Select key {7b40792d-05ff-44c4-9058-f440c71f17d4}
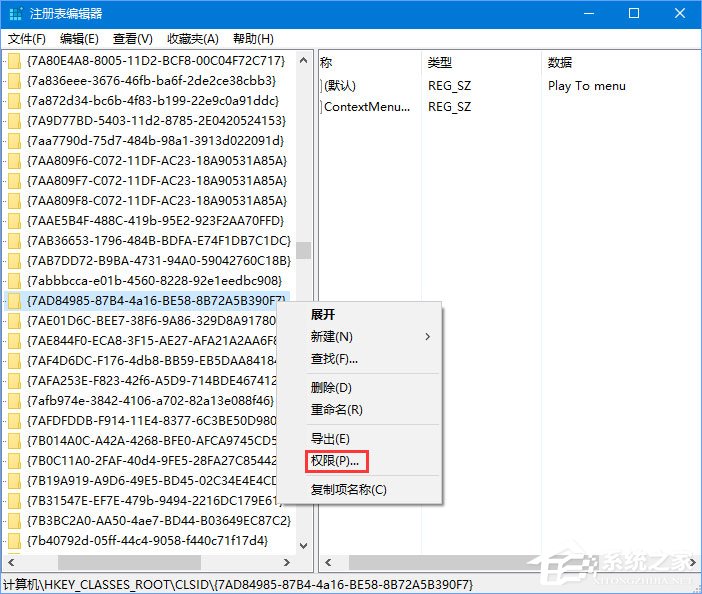Viewport: 702px width, 594px height. (147, 541)
